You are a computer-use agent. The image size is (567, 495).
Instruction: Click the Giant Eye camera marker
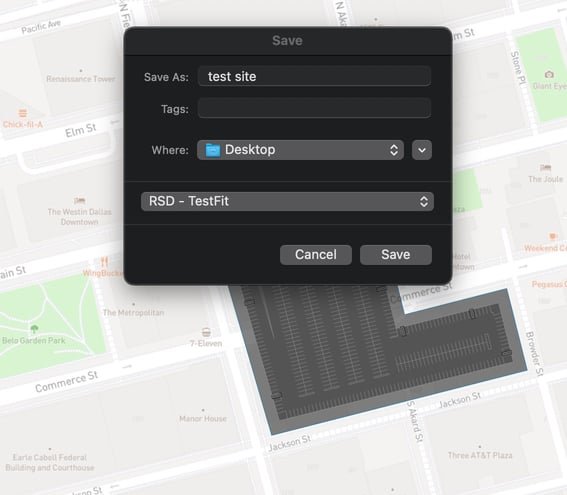pos(549,74)
